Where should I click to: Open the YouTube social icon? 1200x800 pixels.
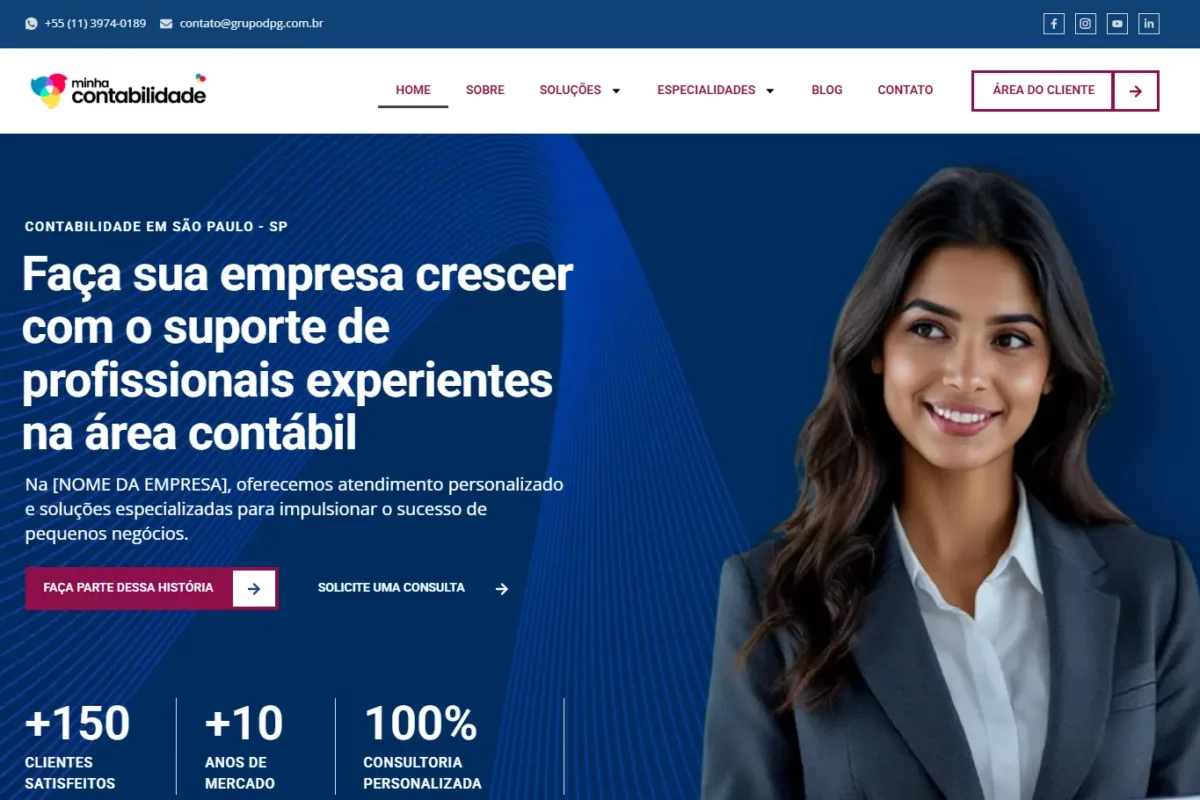pos(1117,24)
